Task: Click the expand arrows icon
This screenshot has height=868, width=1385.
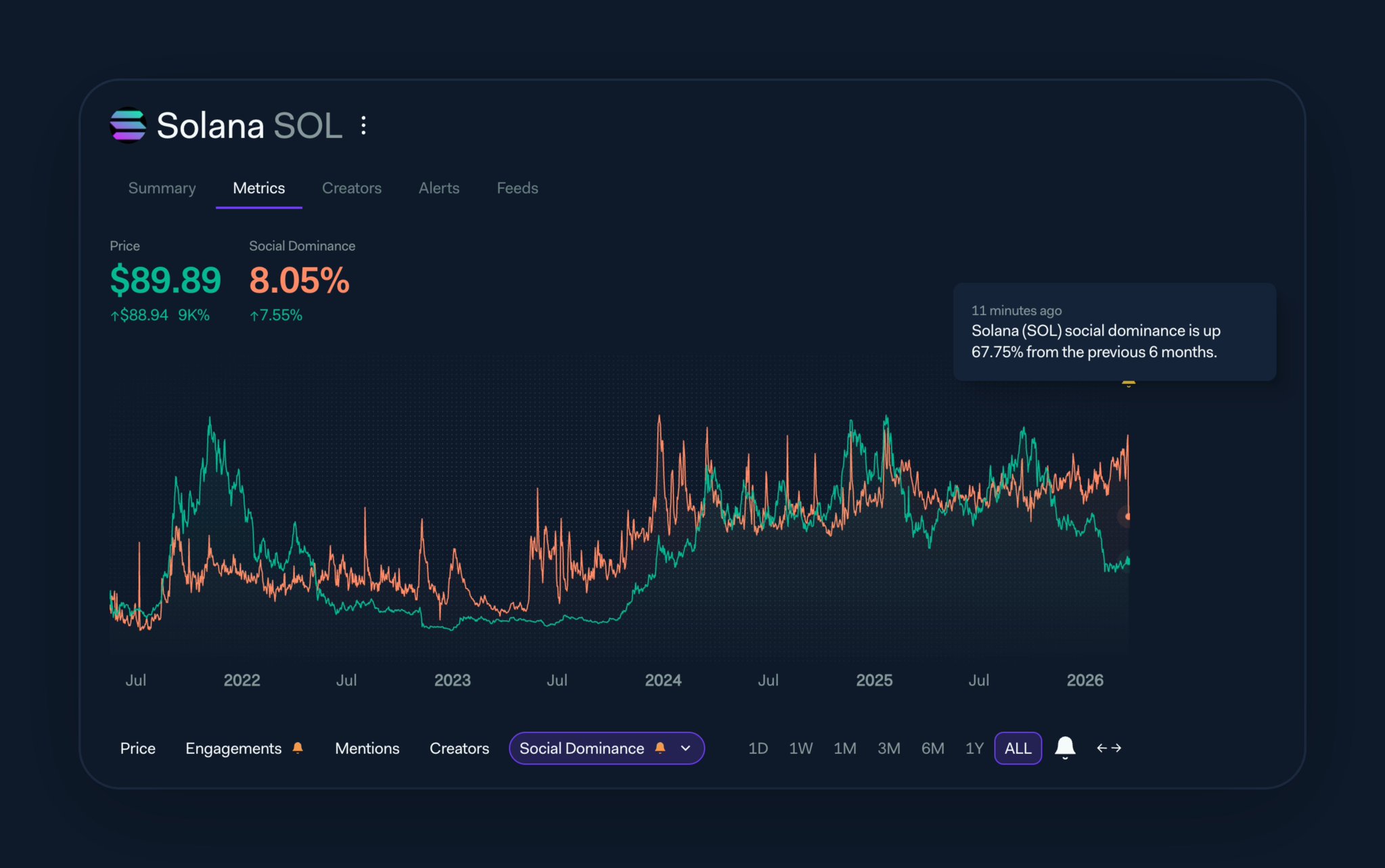Action: coord(1109,748)
